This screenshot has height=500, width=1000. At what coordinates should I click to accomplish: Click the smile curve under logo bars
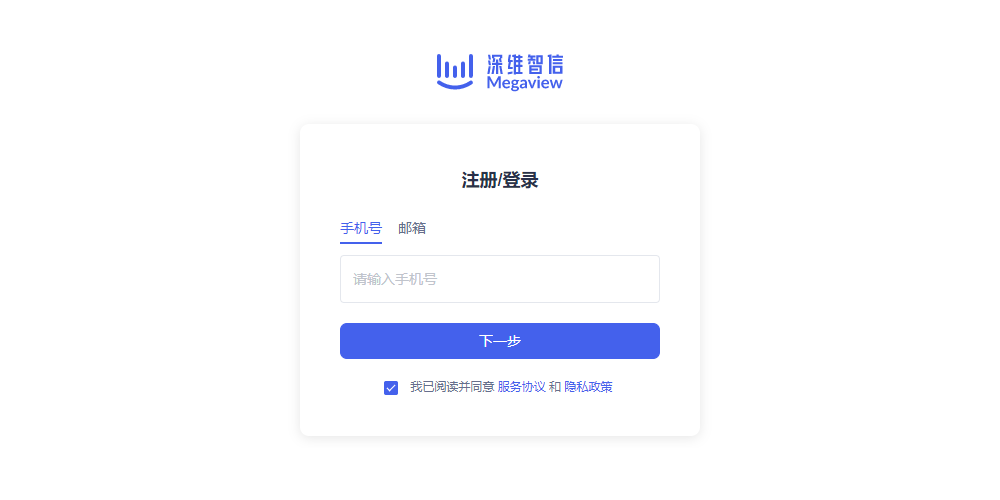455,85
